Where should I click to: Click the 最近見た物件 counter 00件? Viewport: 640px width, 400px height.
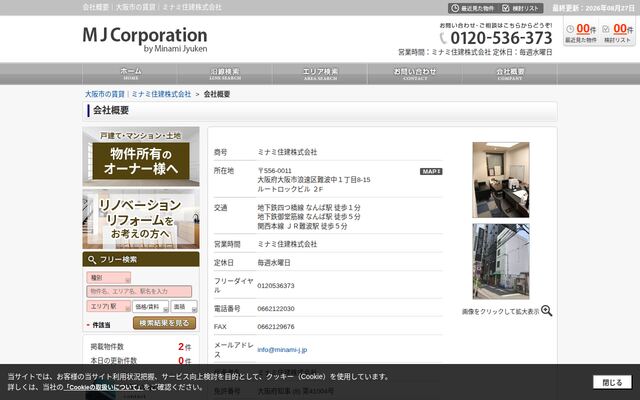pos(586,29)
